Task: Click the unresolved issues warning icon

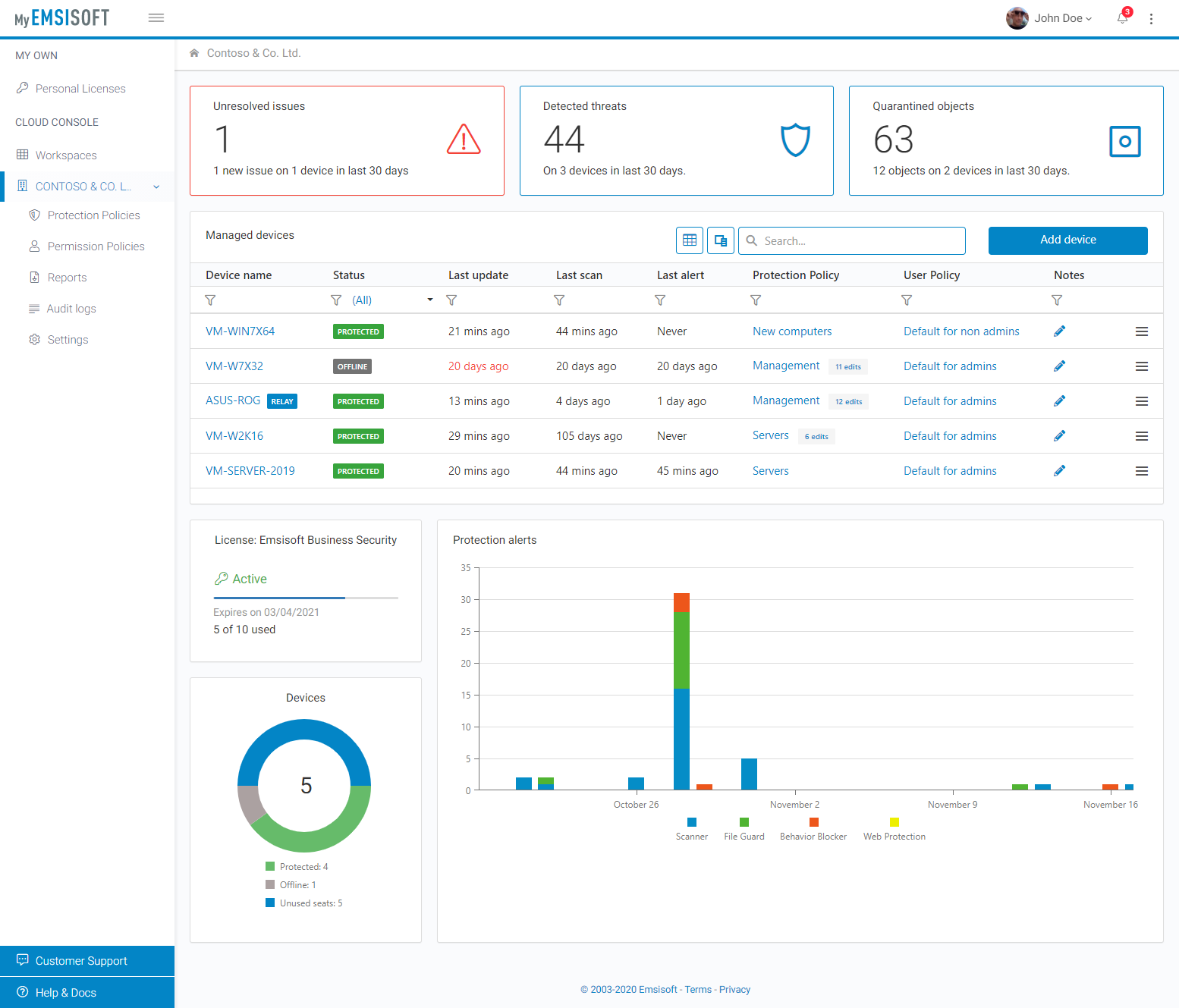Action: tap(464, 140)
